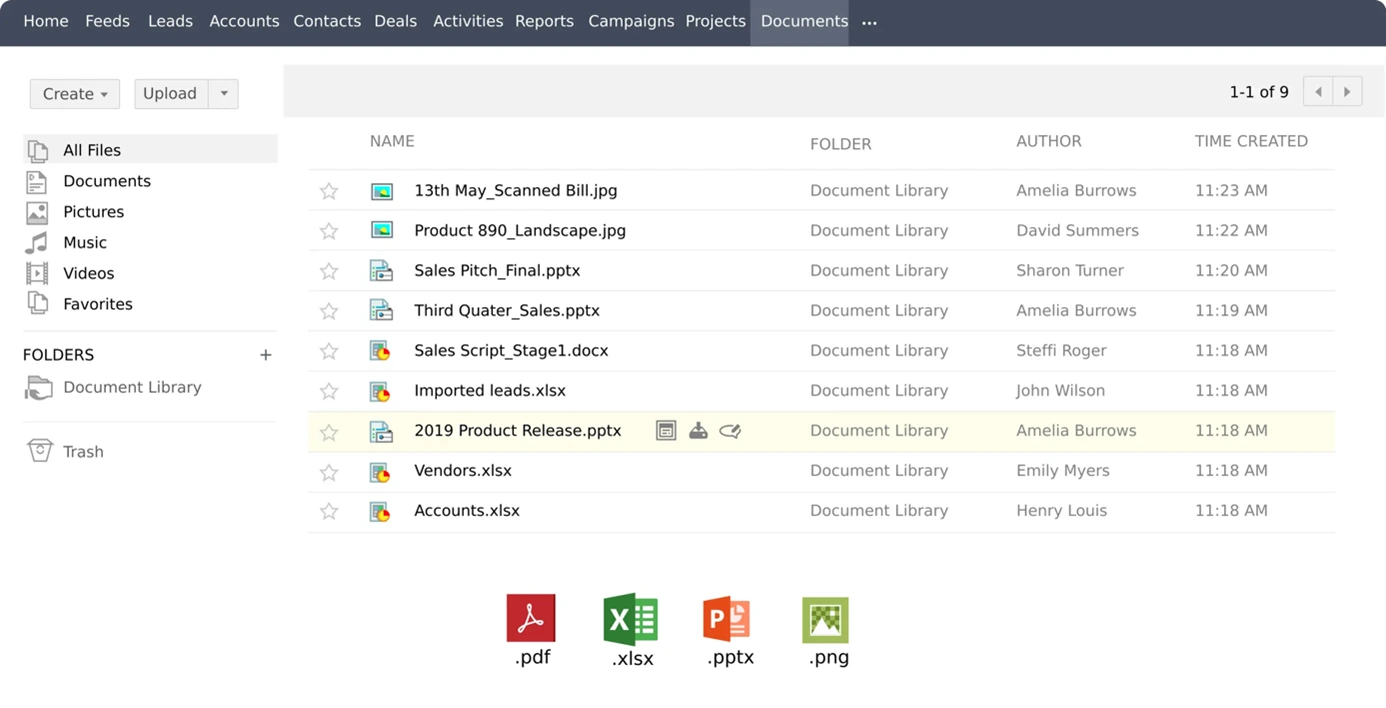Screen dimensions: 1386x708
Task: Open the comment/review icon on 2019 Product Release.pptx
Action: point(730,430)
